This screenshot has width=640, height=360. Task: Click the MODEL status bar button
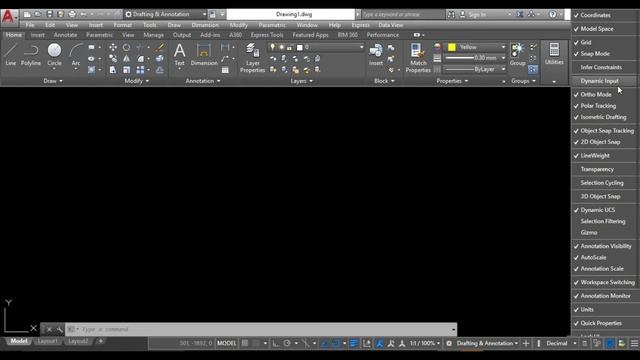coord(227,343)
